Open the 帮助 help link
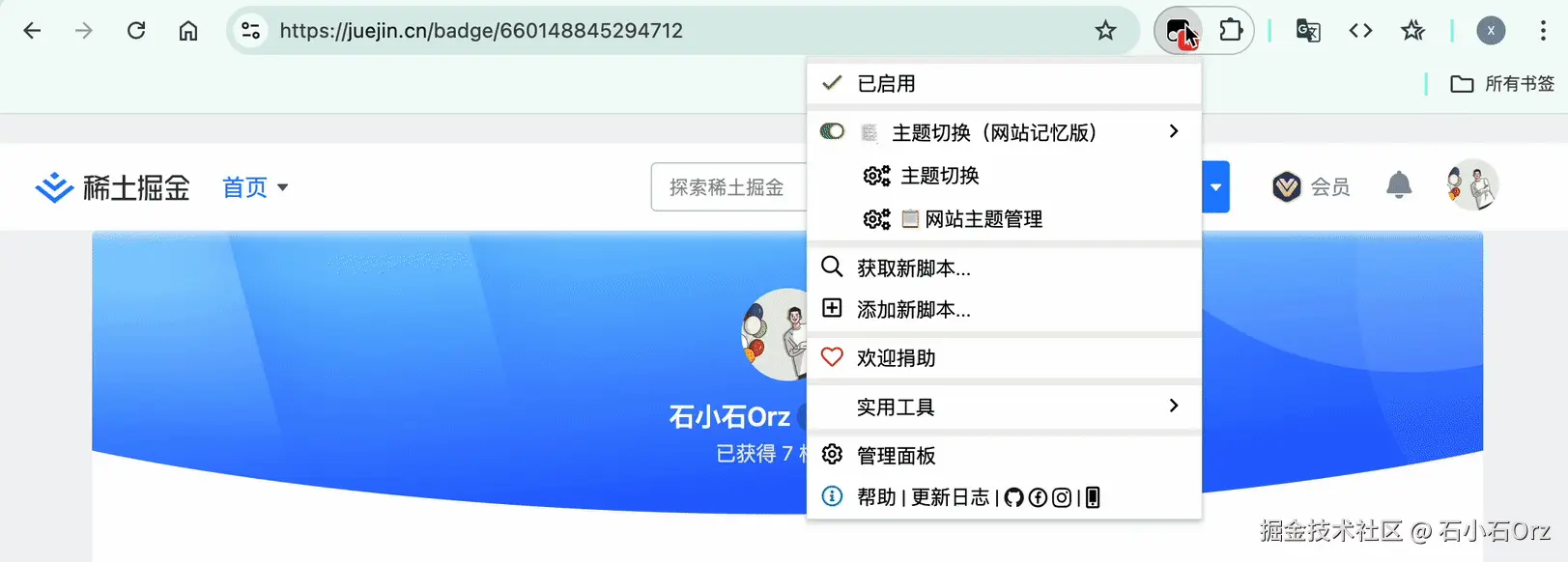Viewport: 1568px width, 562px height. tap(876, 497)
